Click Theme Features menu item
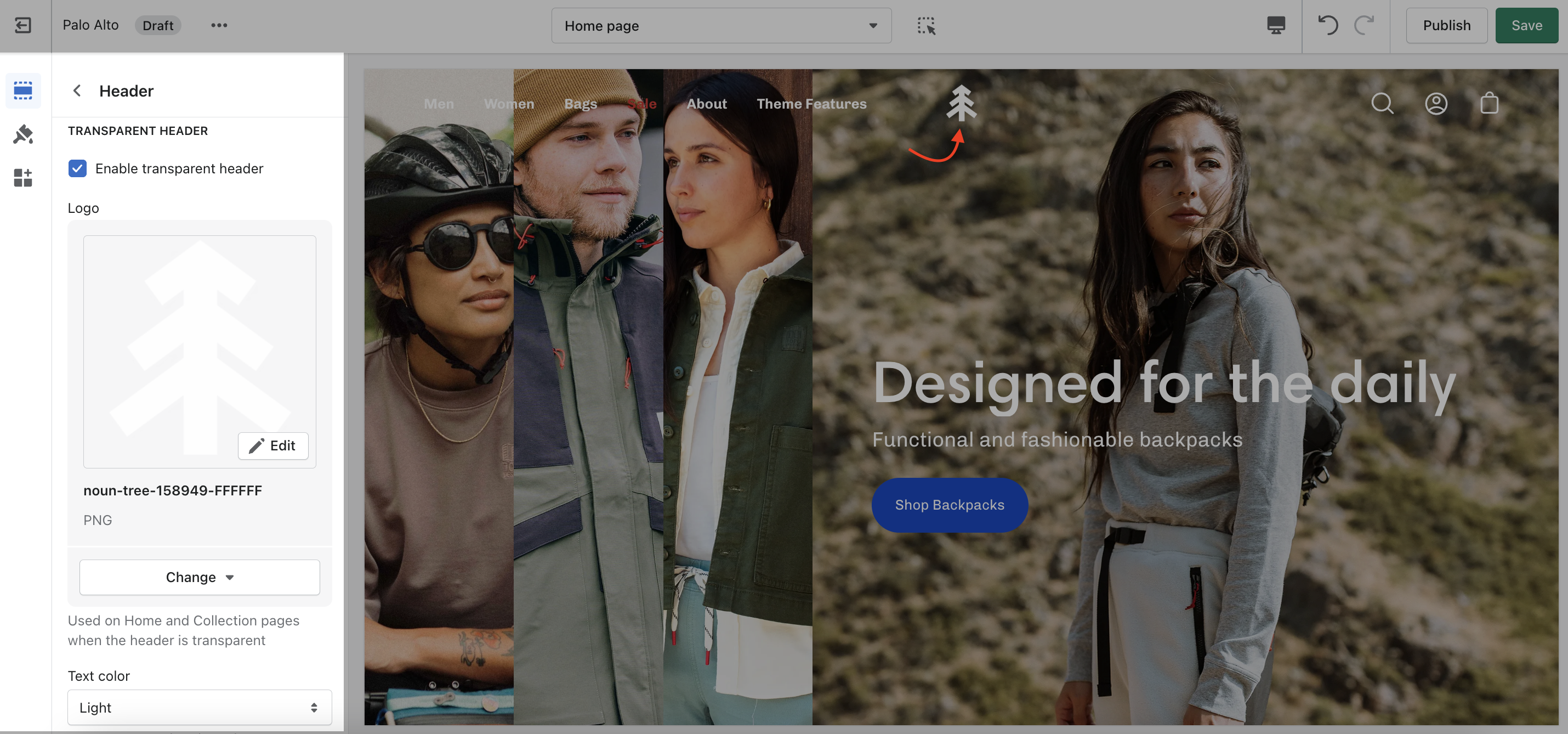Viewport: 1568px width, 734px height. [811, 104]
